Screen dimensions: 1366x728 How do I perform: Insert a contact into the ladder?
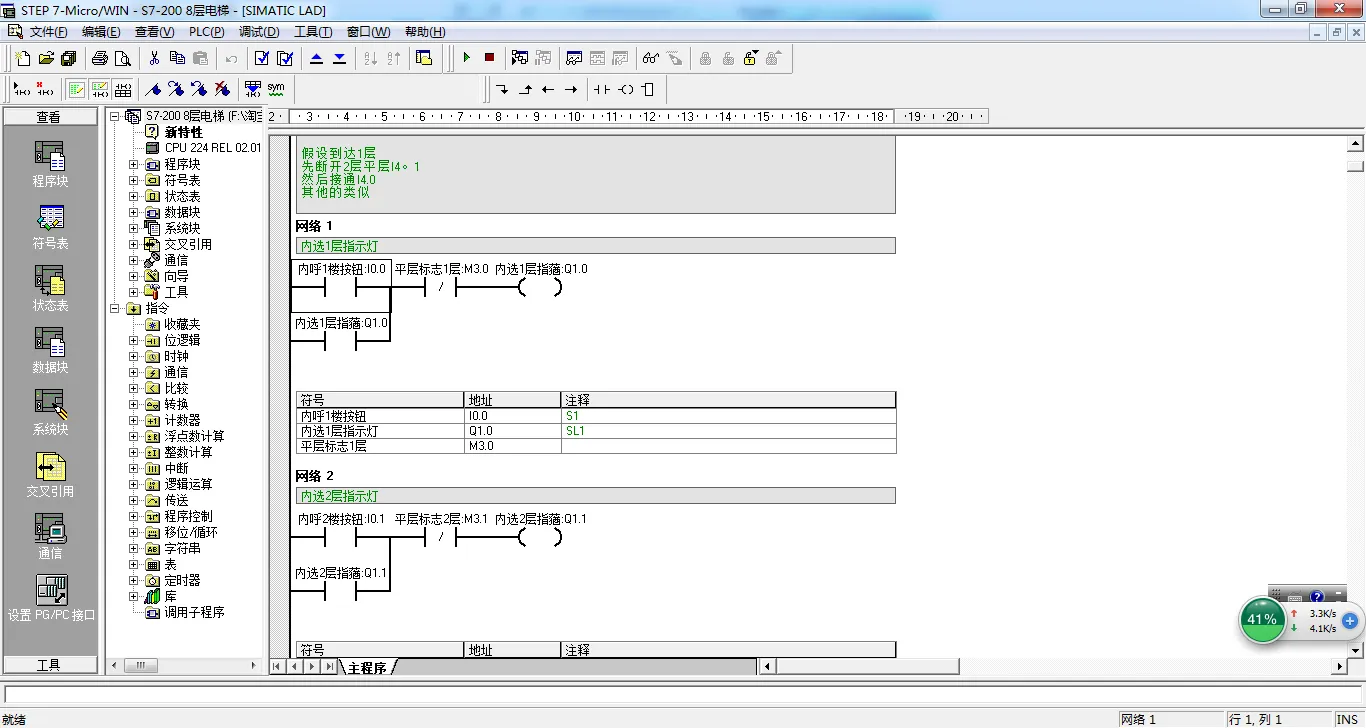pos(601,89)
